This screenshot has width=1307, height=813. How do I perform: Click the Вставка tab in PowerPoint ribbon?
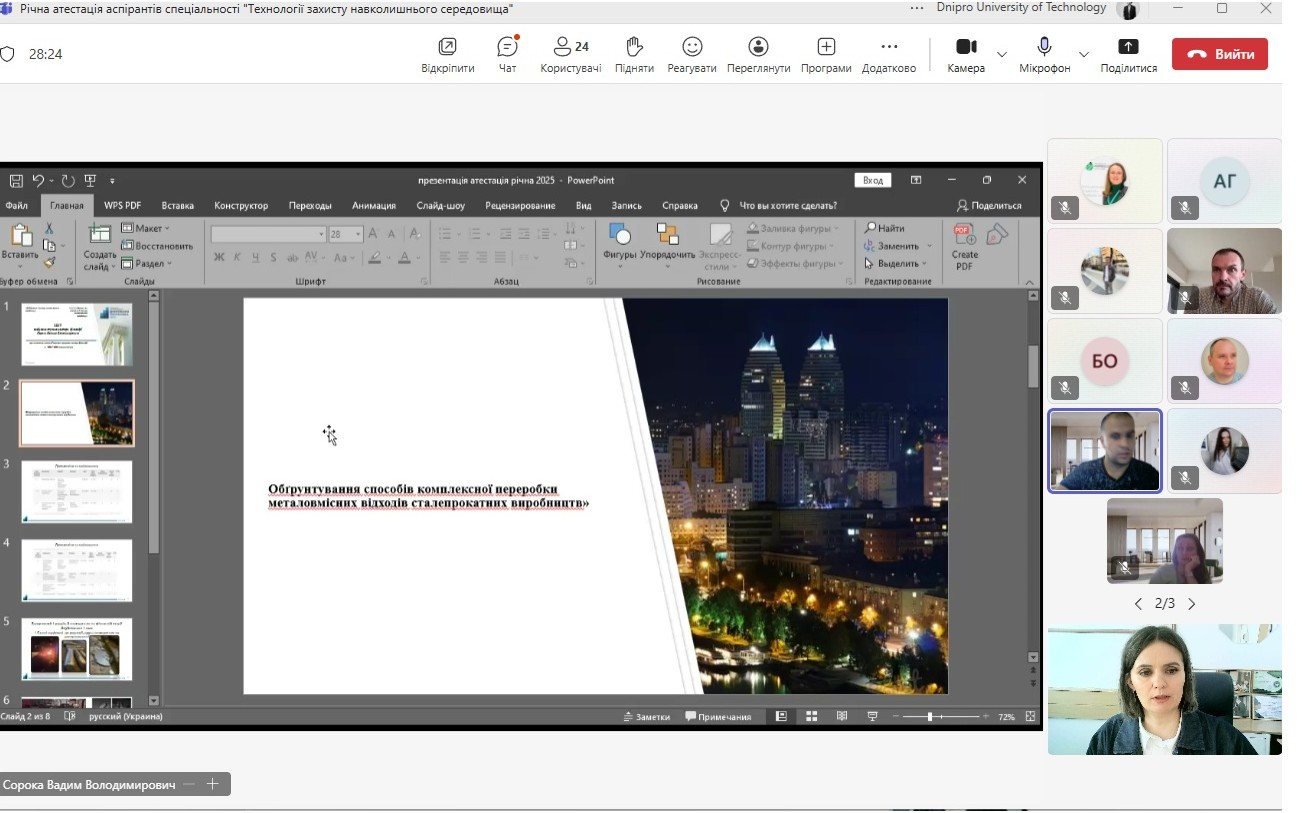coord(177,205)
